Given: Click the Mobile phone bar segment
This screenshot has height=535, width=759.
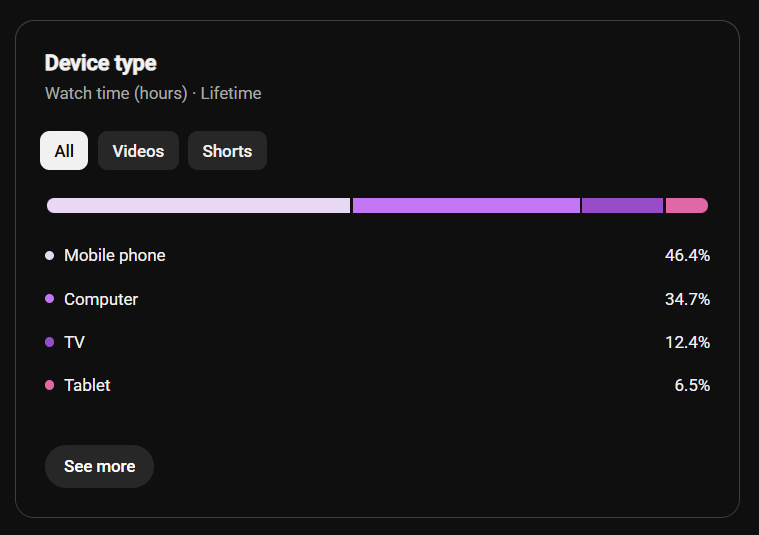Looking at the screenshot, I should [198, 205].
